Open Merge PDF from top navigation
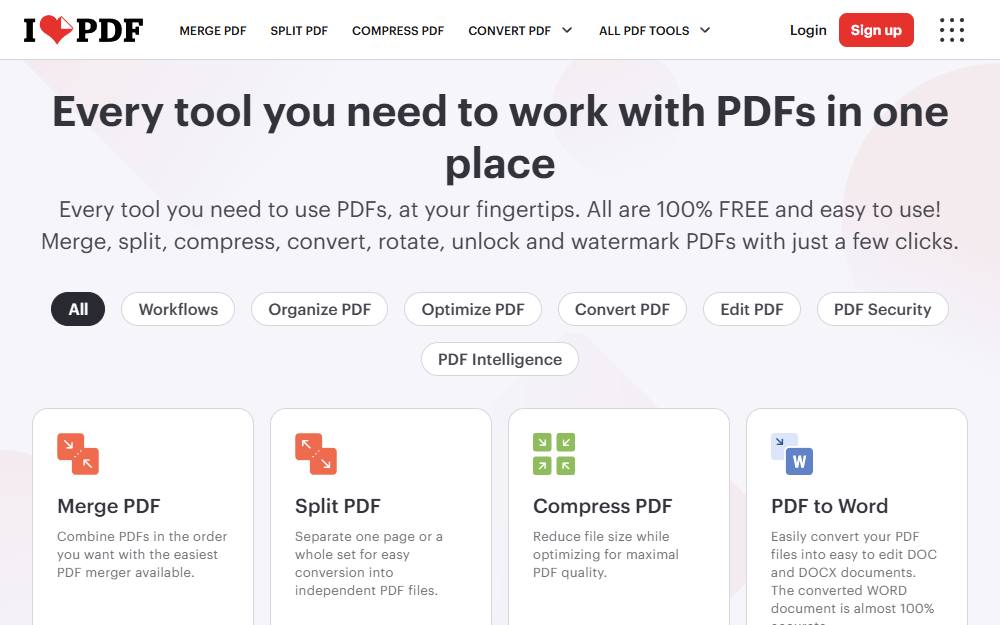The width and height of the screenshot is (1000, 625). pyautogui.click(x=213, y=31)
